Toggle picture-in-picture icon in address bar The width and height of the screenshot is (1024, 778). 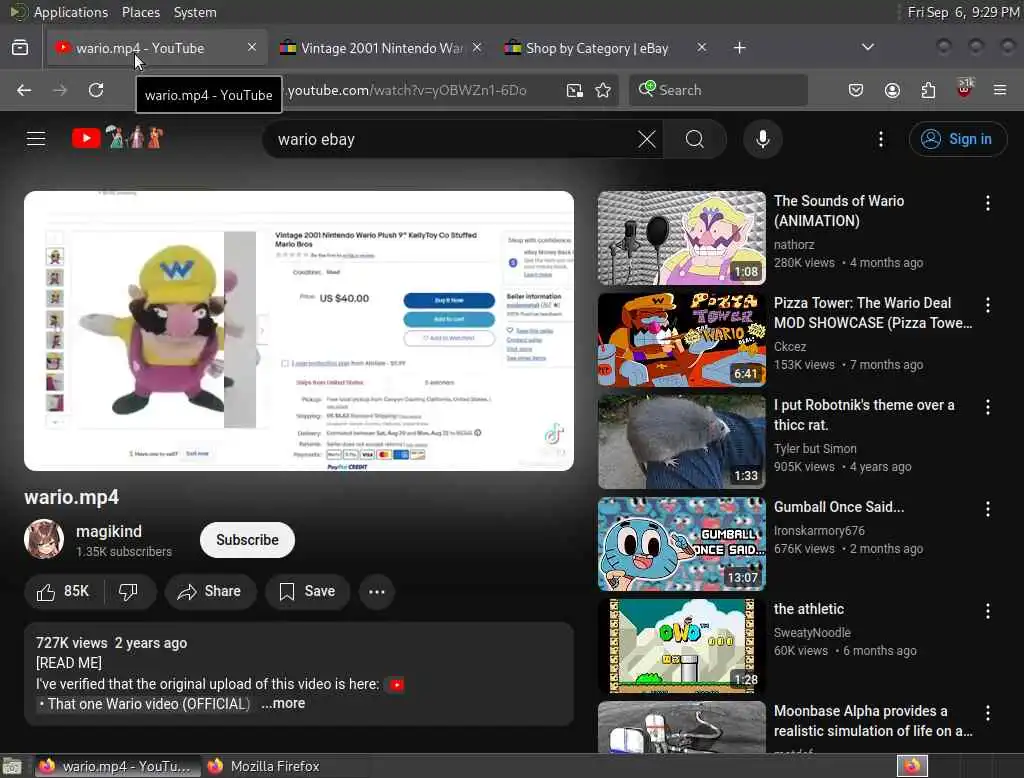[x=574, y=90]
